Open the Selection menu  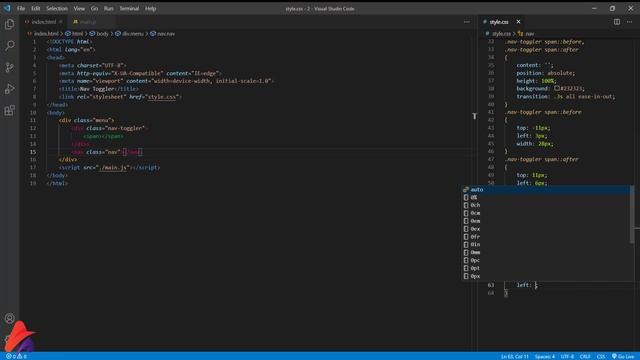click(57, 8)
